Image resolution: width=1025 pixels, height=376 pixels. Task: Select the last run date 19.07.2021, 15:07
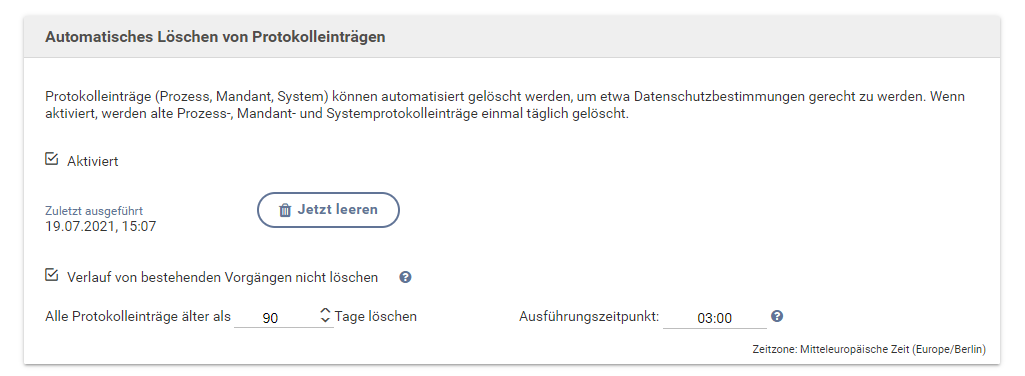pos(101,227)
